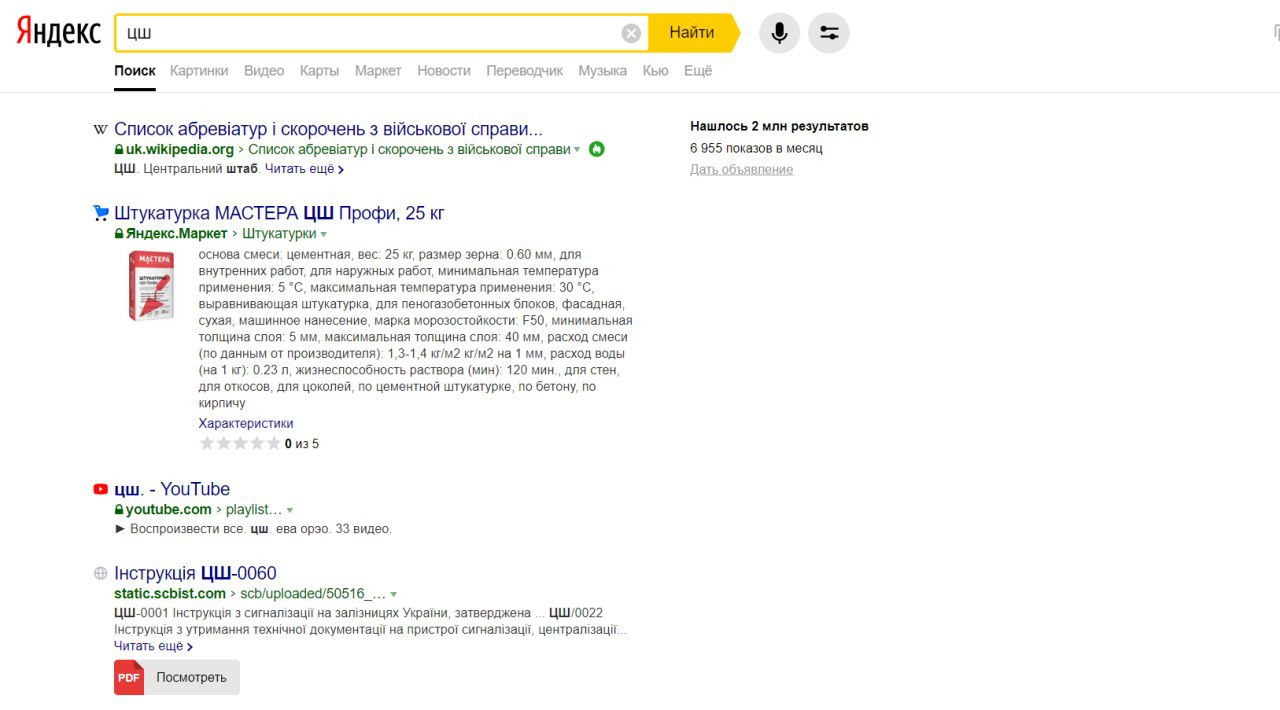This screenshot has height=710, width=1280.
Task: Switch to the Видео tab
Action: (x=264, y=71)
